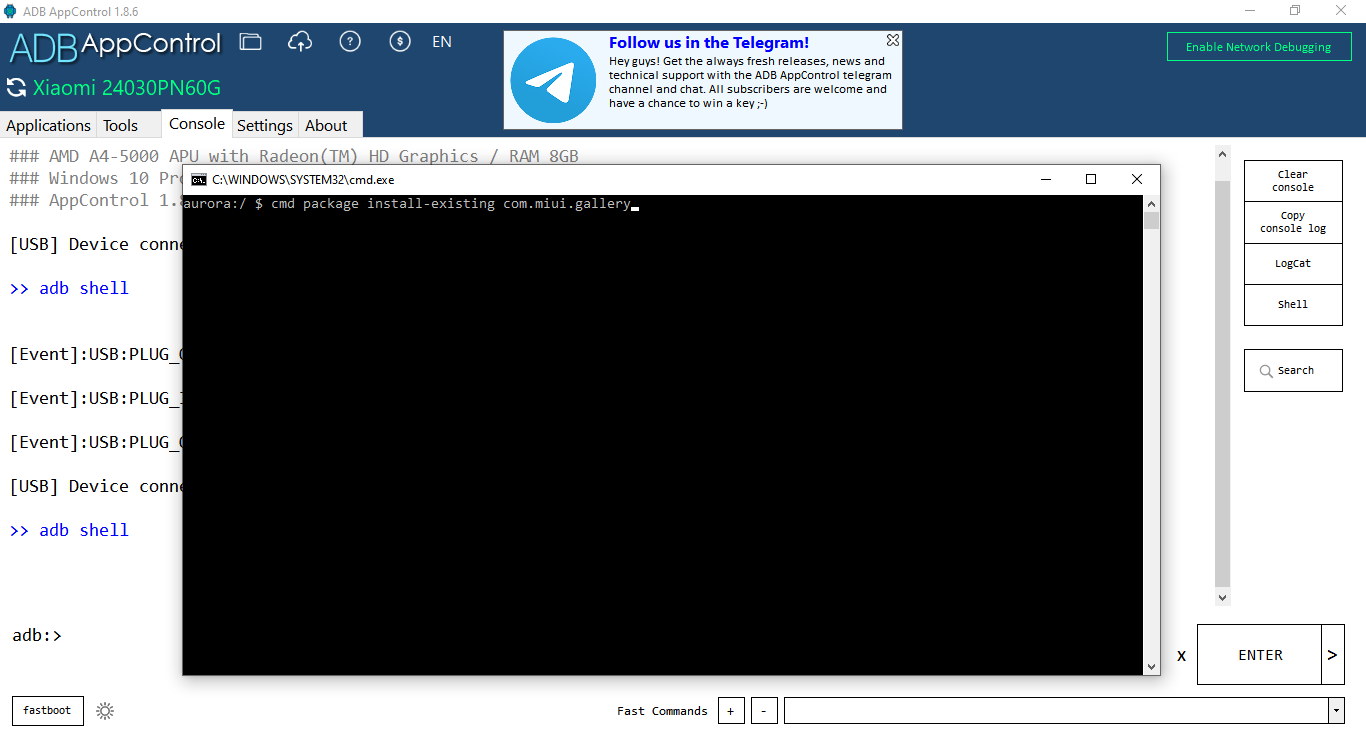Click Enable Network Debugging button
This screenshot has width=1366, height=736.
(1258, 47)
